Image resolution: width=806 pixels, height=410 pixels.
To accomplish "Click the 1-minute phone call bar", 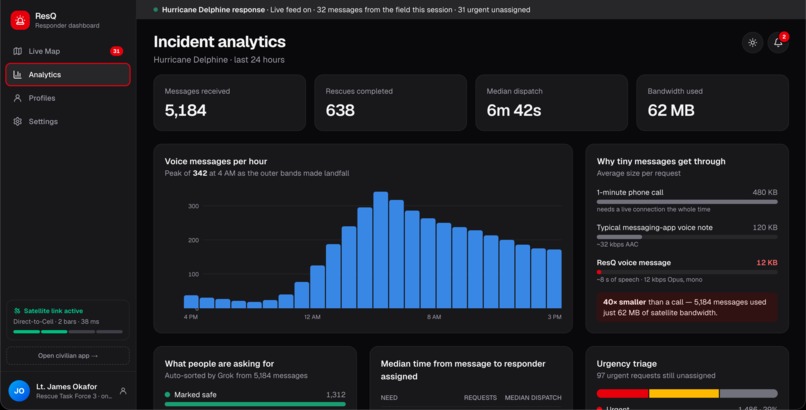I will (687, 202).
